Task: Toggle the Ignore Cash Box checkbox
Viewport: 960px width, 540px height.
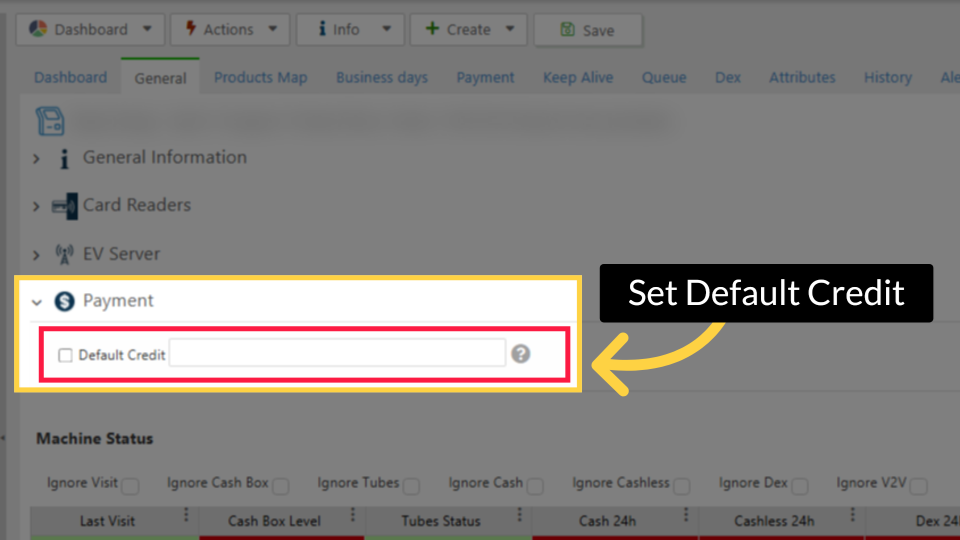Action: click(x=280, y=486)
